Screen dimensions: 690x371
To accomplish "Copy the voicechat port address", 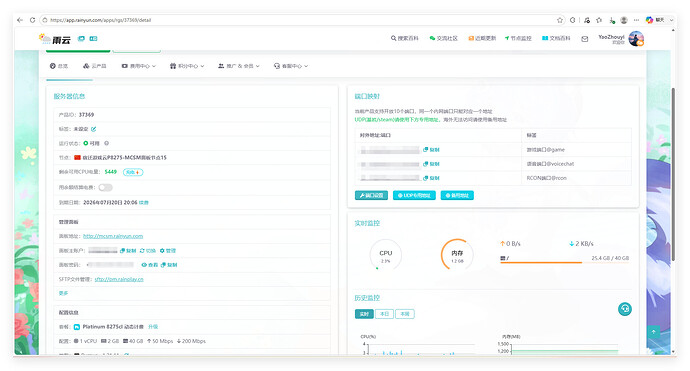I will [431, 164].
